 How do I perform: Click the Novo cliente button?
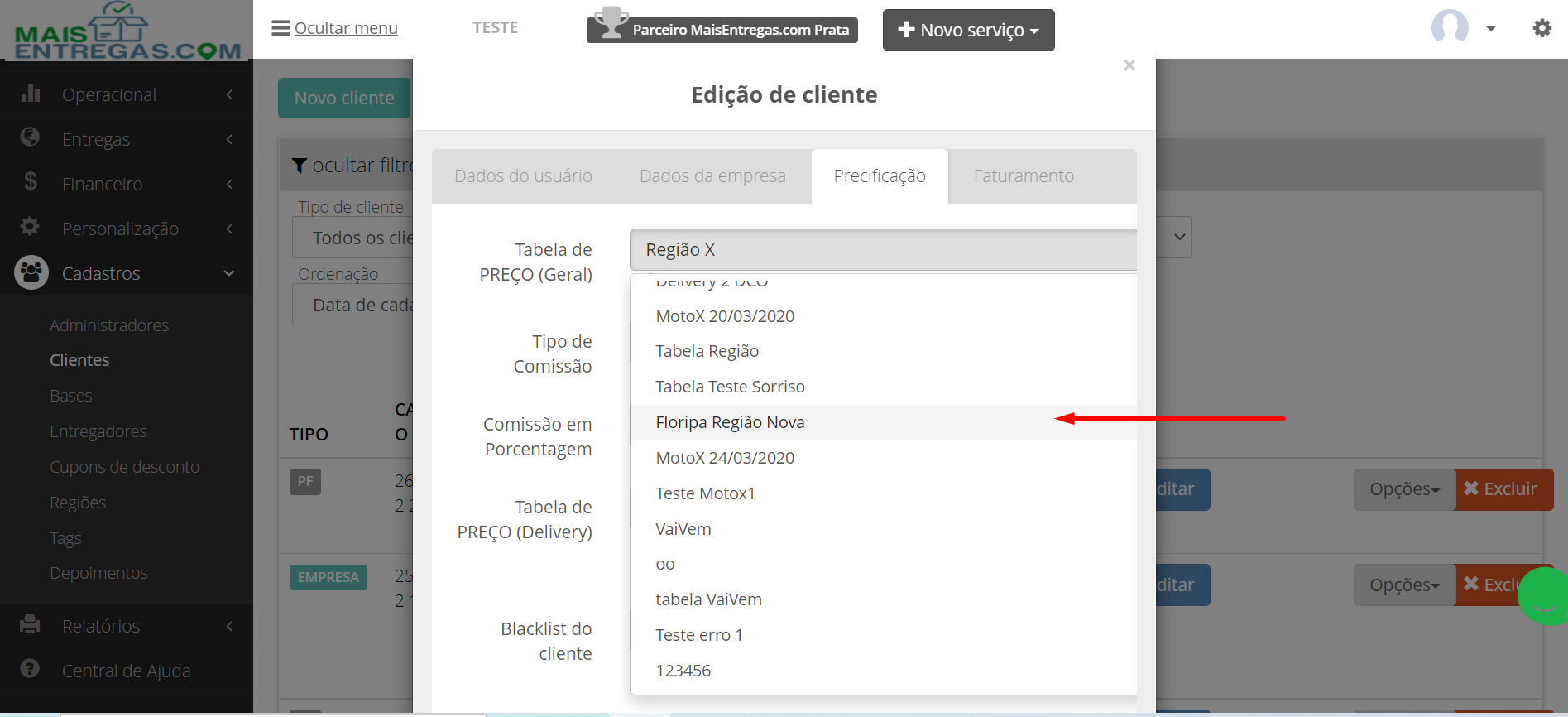(x=344, y=98)
